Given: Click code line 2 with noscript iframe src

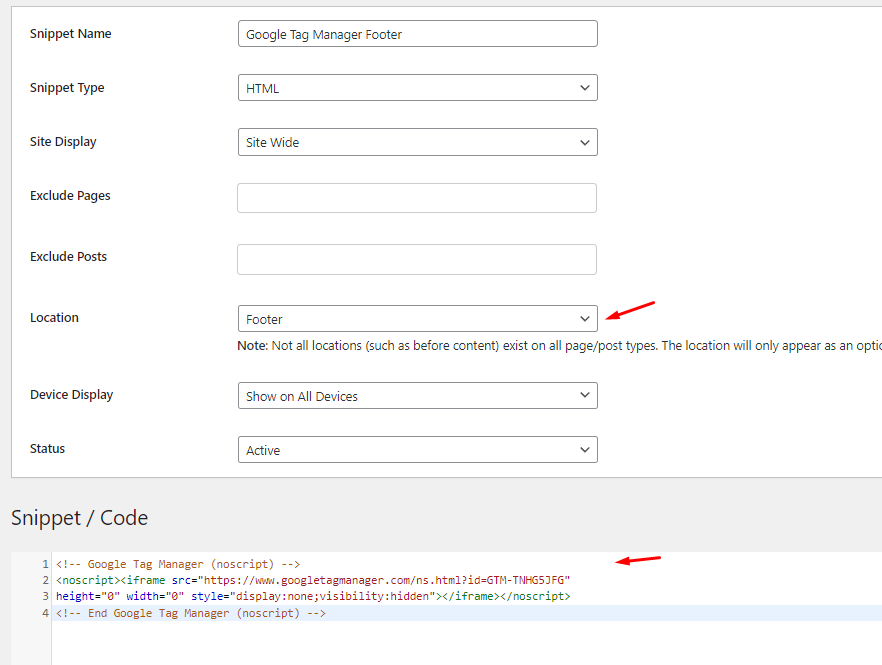Looking at the screenshot, I should click(313, 580).
